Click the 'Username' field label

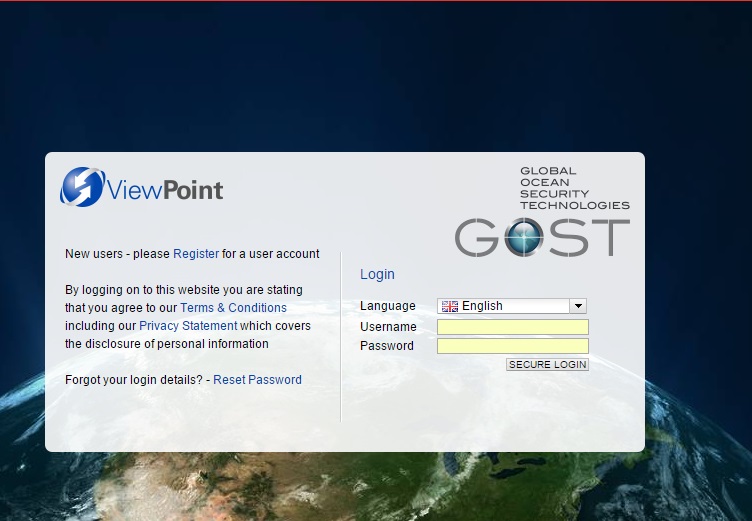point(388,327)
